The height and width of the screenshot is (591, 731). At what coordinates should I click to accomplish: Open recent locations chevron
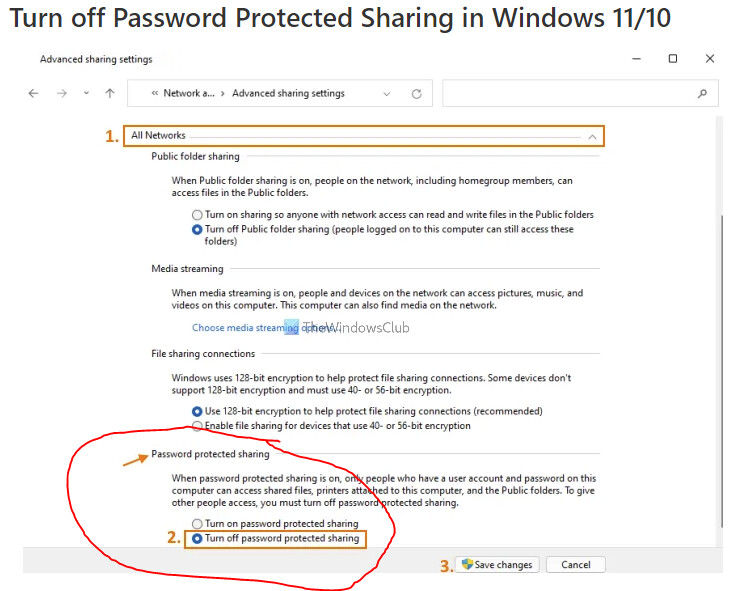pyautogui.click(x=86, y=93)
